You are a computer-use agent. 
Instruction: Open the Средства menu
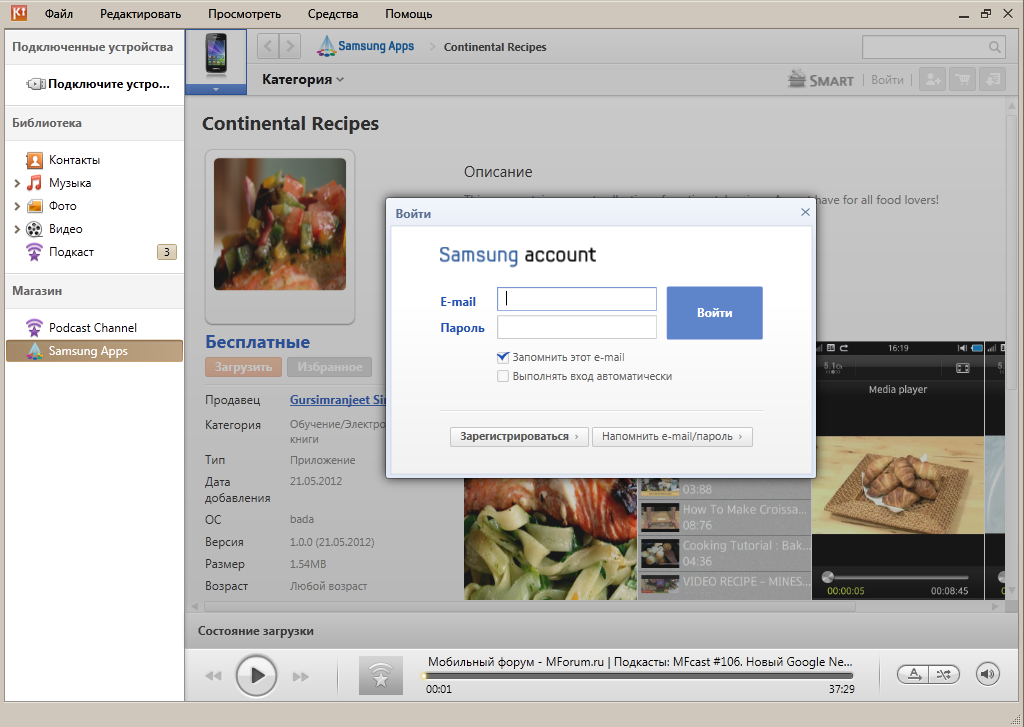[x=334, y=14]
